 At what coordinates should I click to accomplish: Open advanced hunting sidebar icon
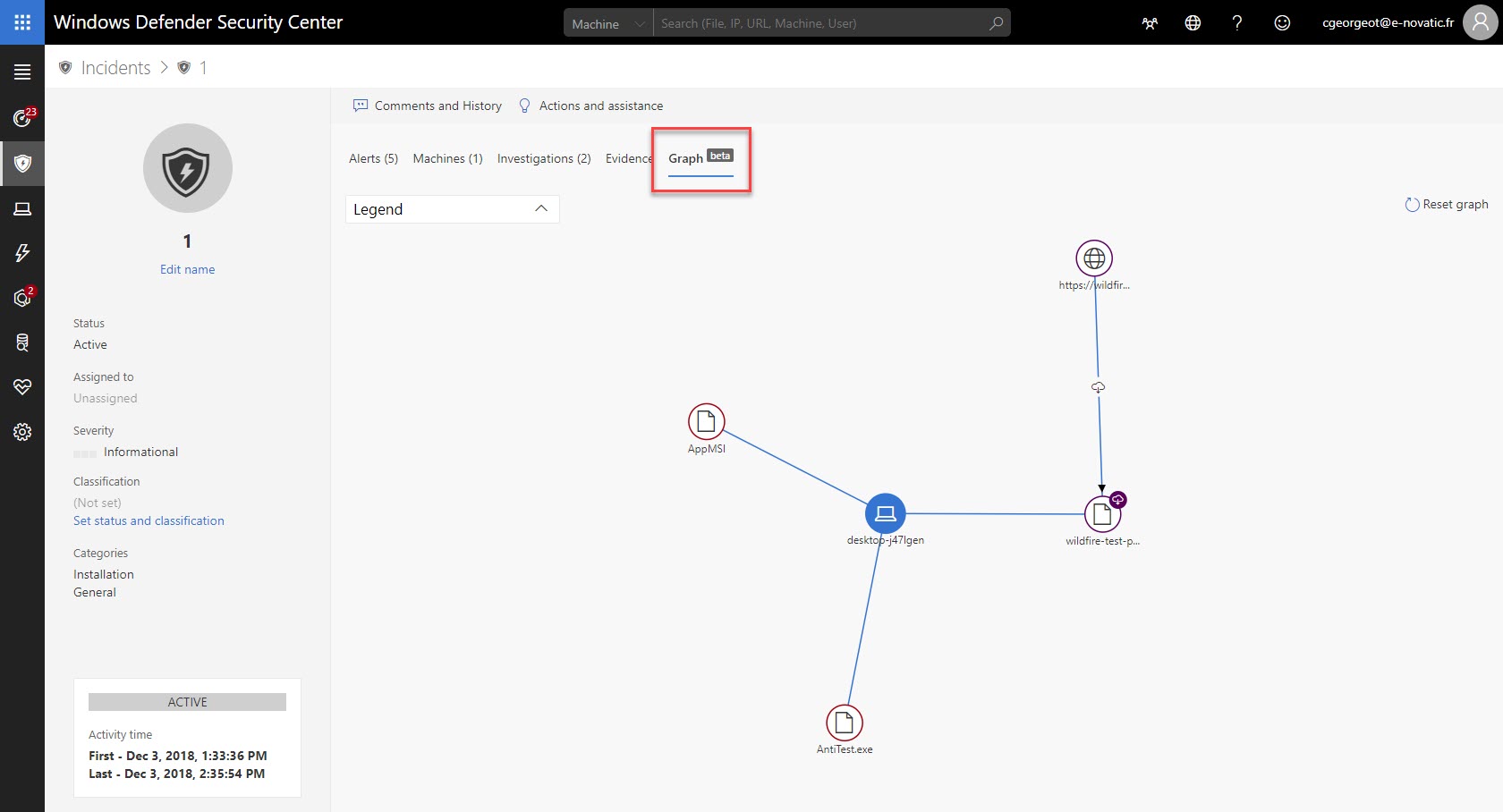22,343
